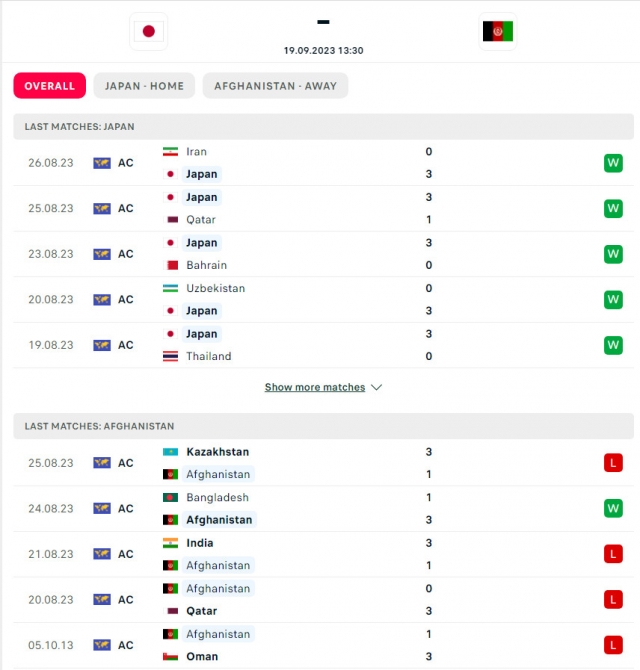640x670 pixels.
Task: Click the Bahrain flag icon
Action: (x=170, y=265)
